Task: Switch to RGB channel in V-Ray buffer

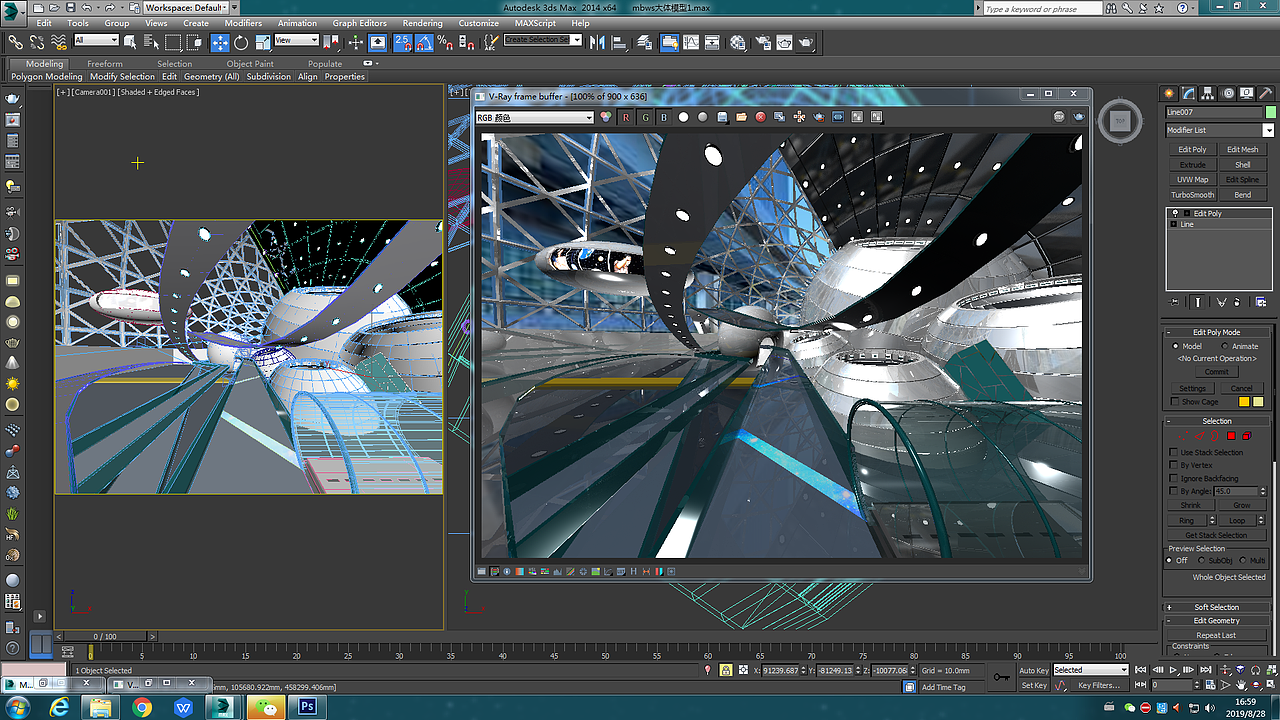Action: pos(606,117)
